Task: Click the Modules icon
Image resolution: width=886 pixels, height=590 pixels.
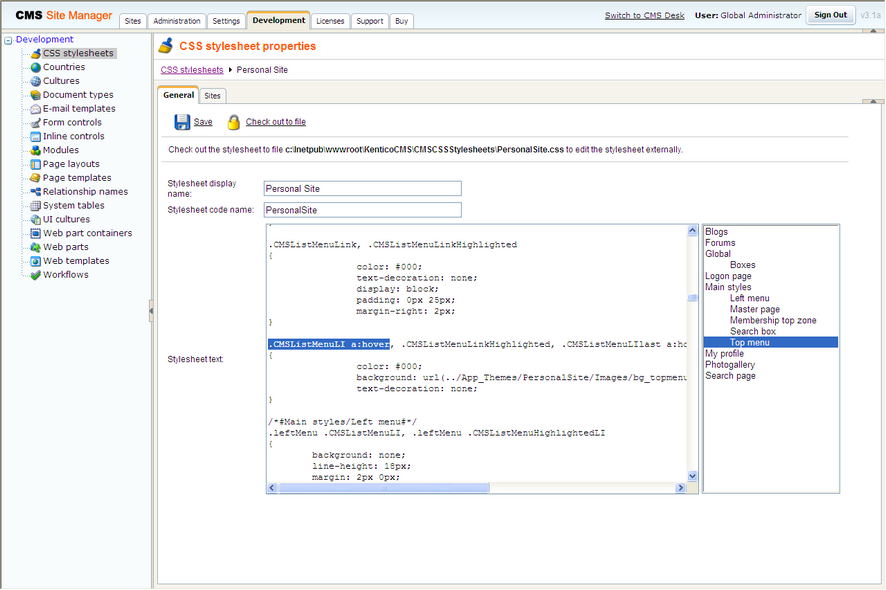Action: 36,150
